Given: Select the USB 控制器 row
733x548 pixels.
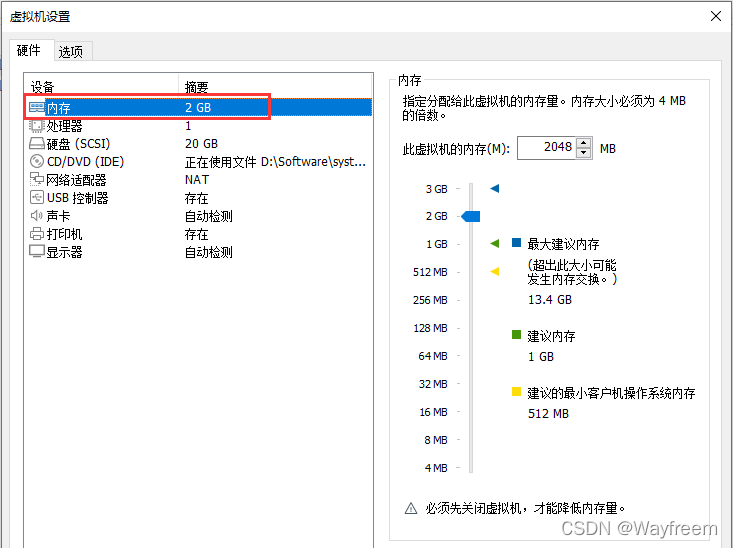Looking at the screenshot, I should point(198,198).
